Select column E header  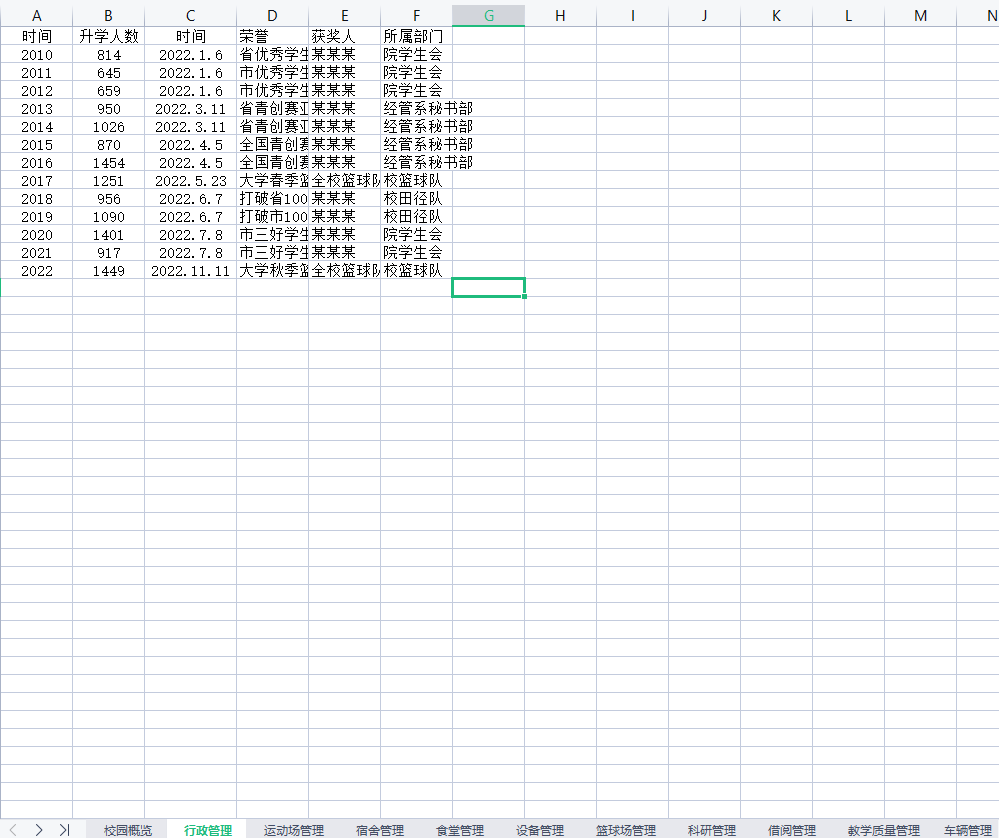pos(344,16)
